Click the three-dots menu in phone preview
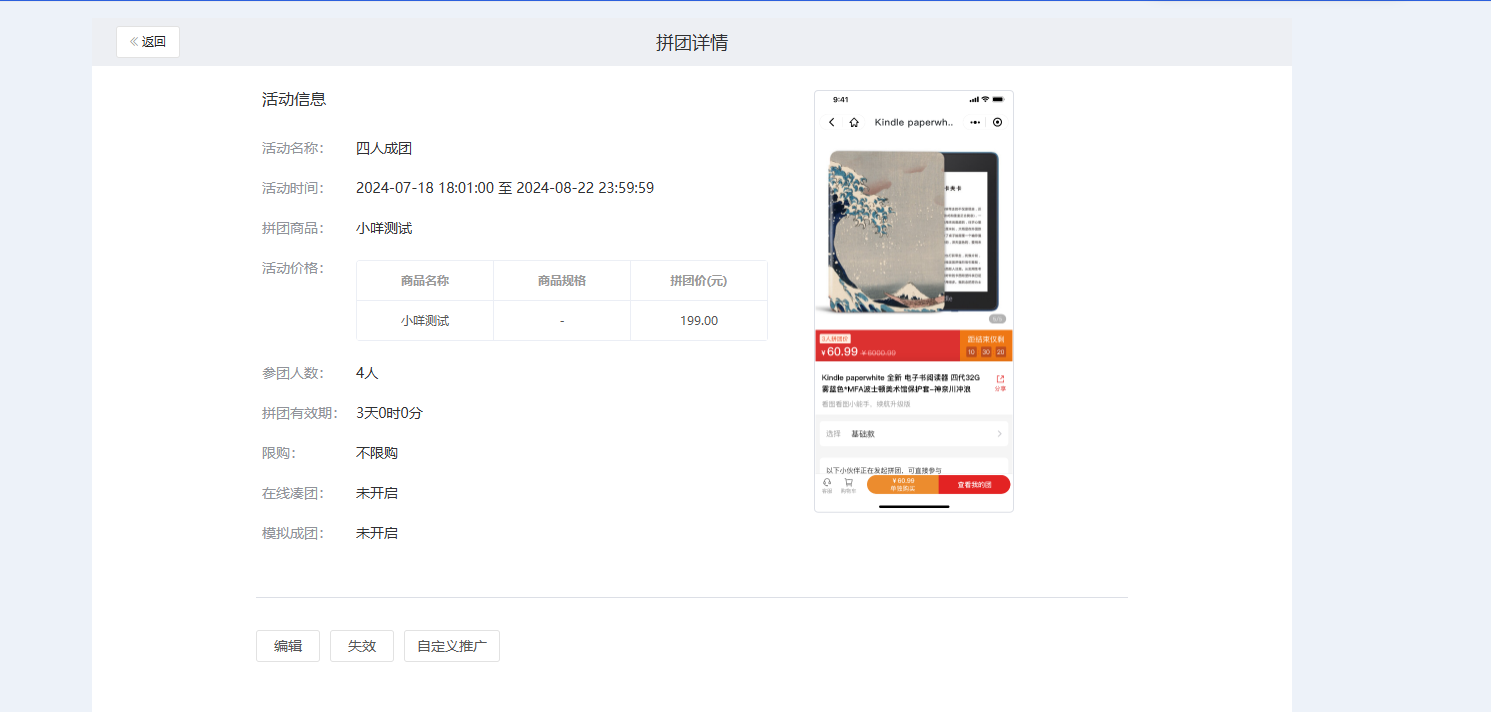The width and height of the screenshot is (1491, 712). [975, 122]
